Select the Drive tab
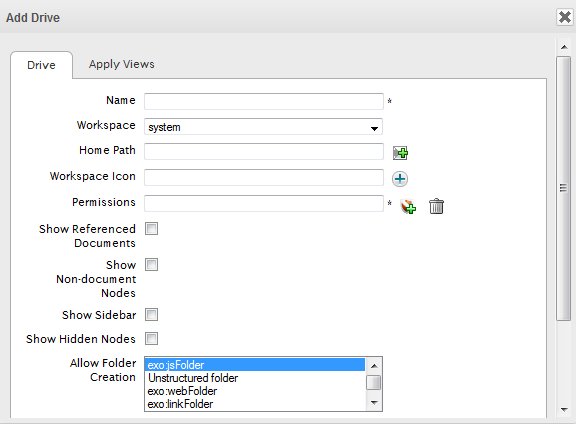 click(x=41, y=65)
